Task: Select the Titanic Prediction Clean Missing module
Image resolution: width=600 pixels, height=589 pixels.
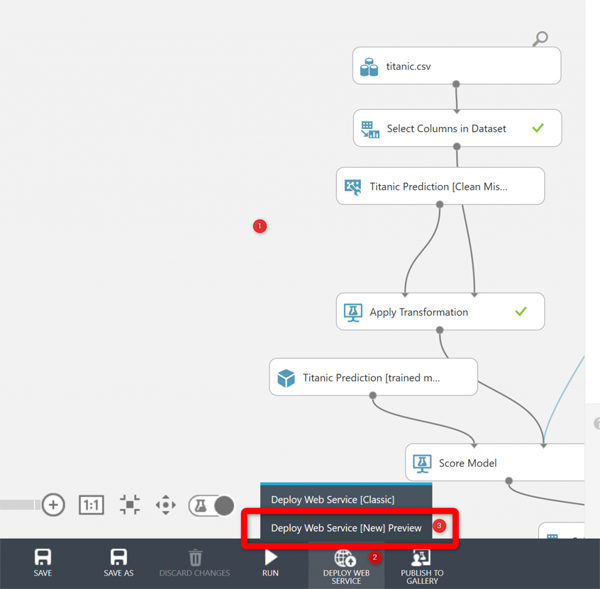Action: [x=440, y=186]
